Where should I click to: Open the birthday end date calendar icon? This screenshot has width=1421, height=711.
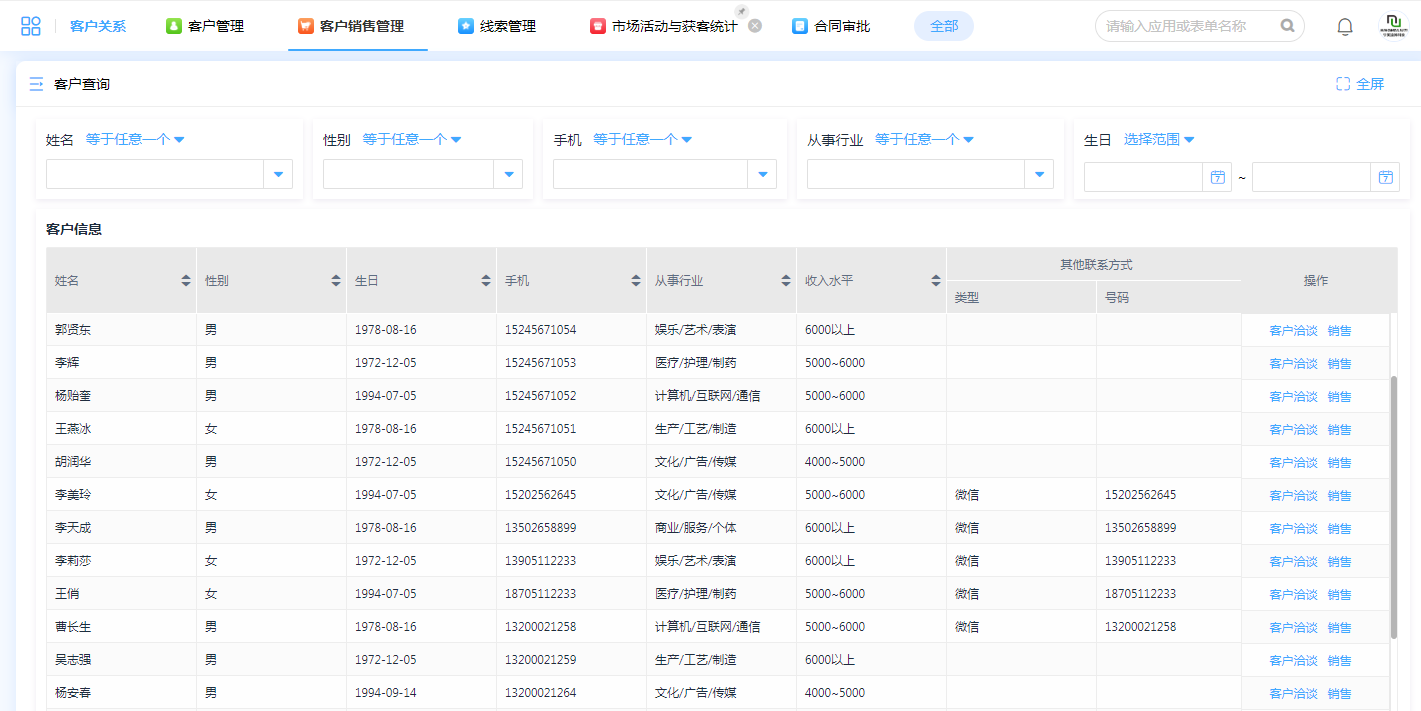click(1385, 177)
